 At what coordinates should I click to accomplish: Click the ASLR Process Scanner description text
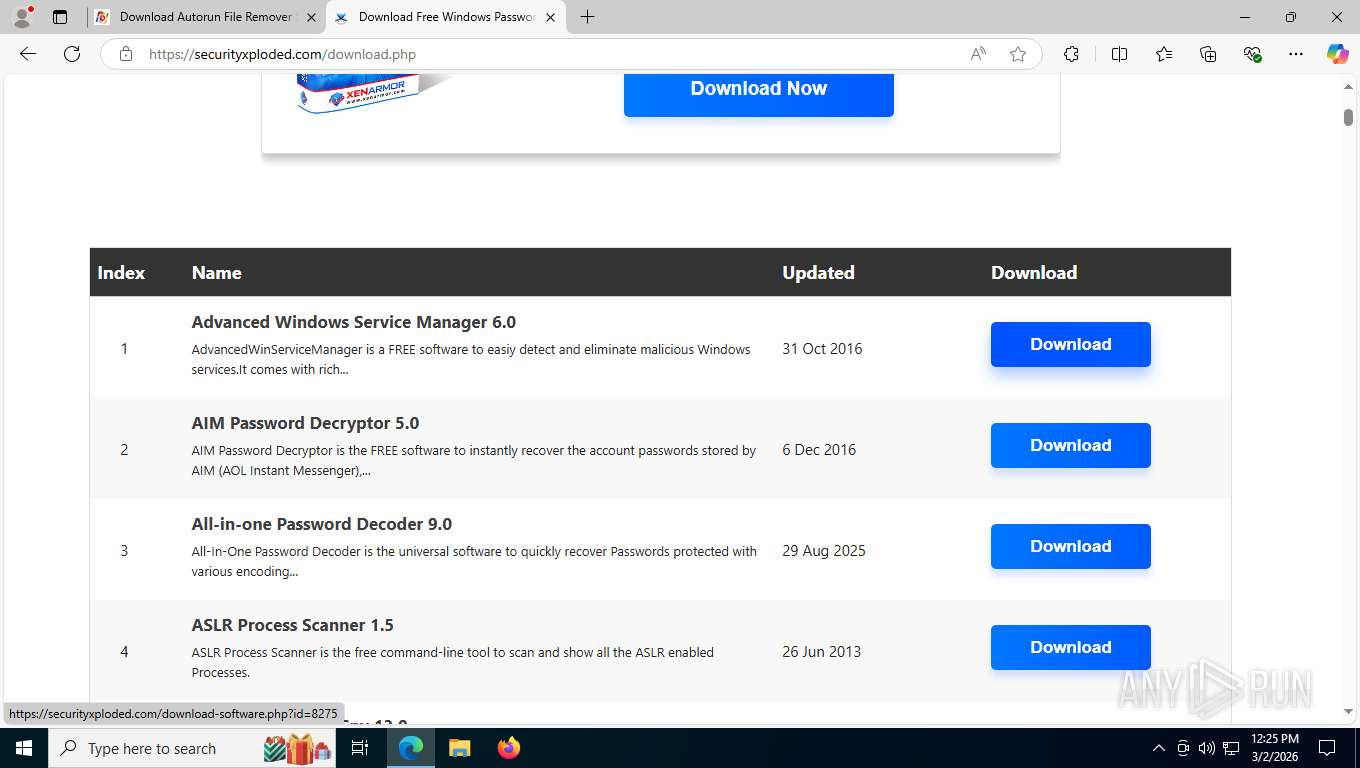453,662
